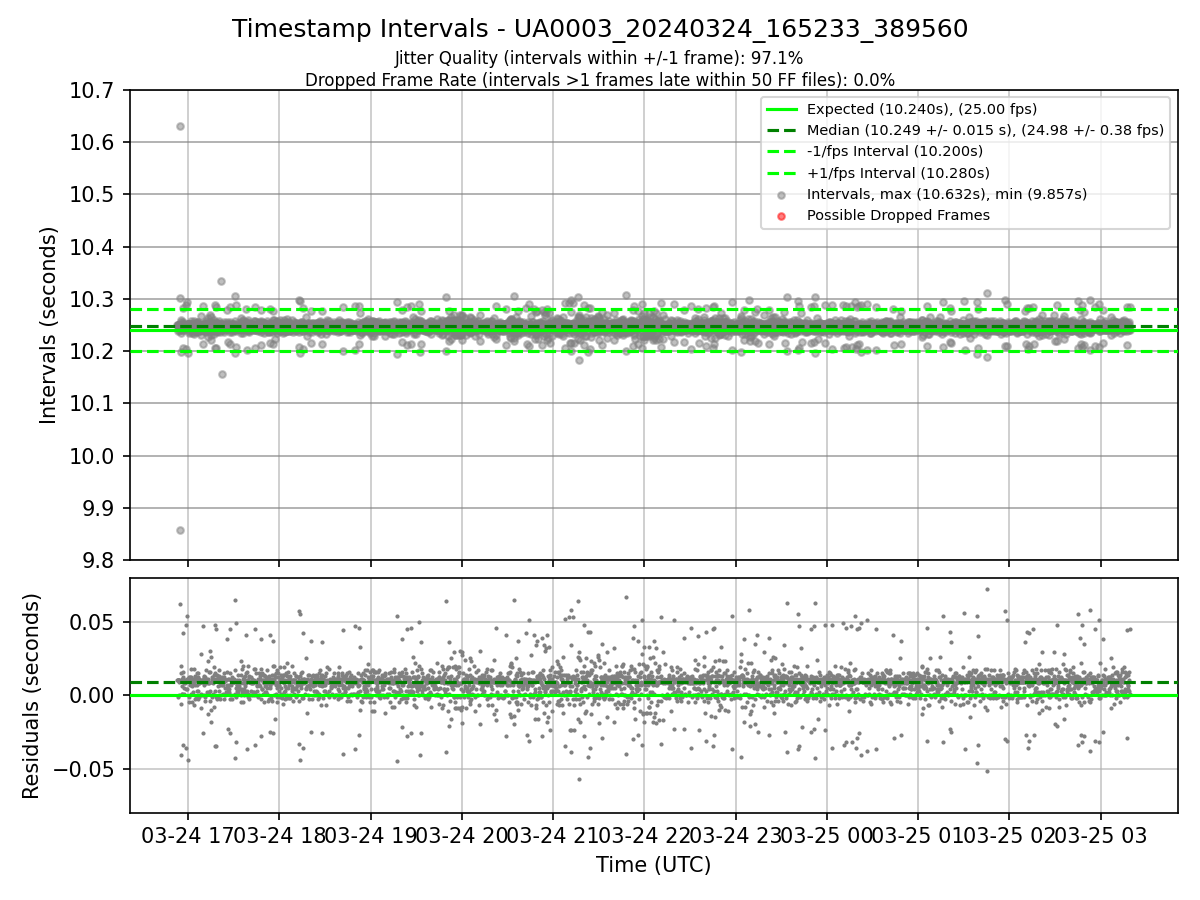The image size is (1200, 900).
Task: Click the solid green 'Expected' legend line sample
Action: click(x=782, y=110)
